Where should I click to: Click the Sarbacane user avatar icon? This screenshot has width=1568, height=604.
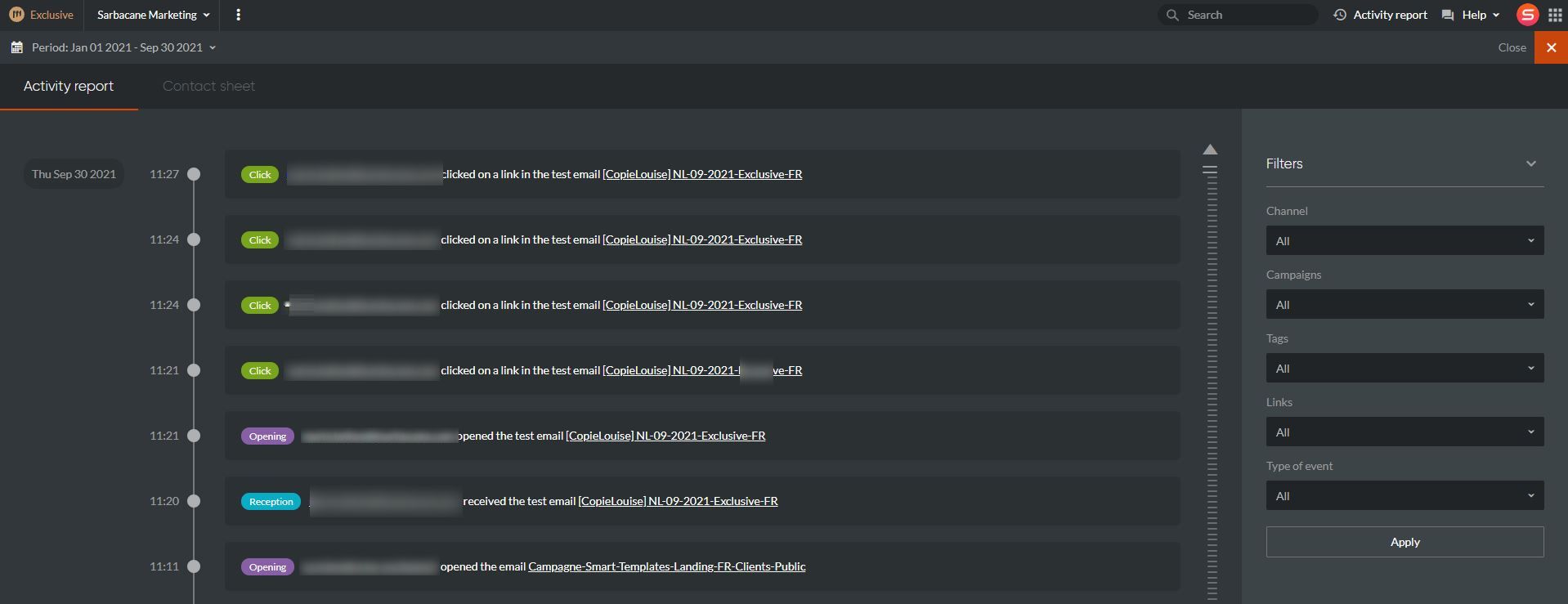[1527, 15]
